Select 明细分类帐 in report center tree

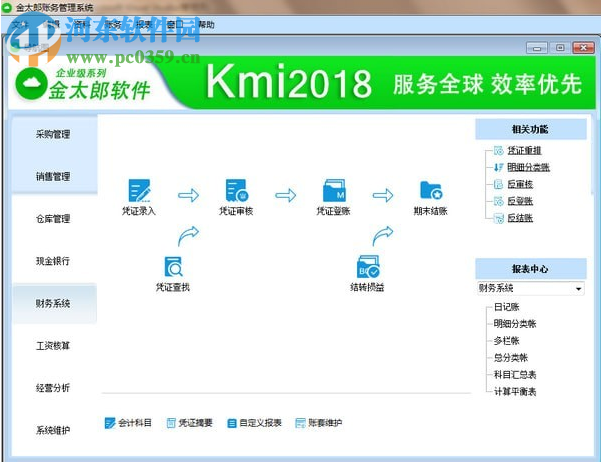click(515, 324)
